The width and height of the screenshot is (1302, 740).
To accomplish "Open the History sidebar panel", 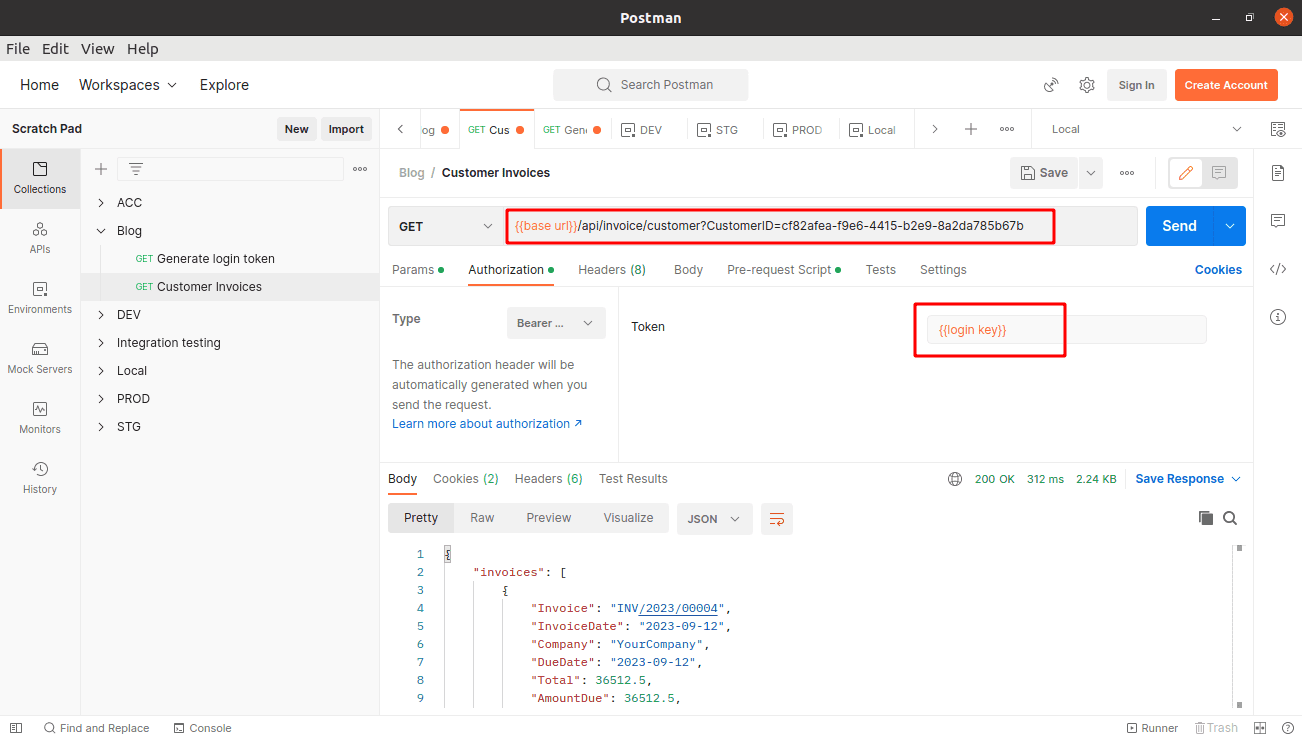I will [x=40, y=478].
